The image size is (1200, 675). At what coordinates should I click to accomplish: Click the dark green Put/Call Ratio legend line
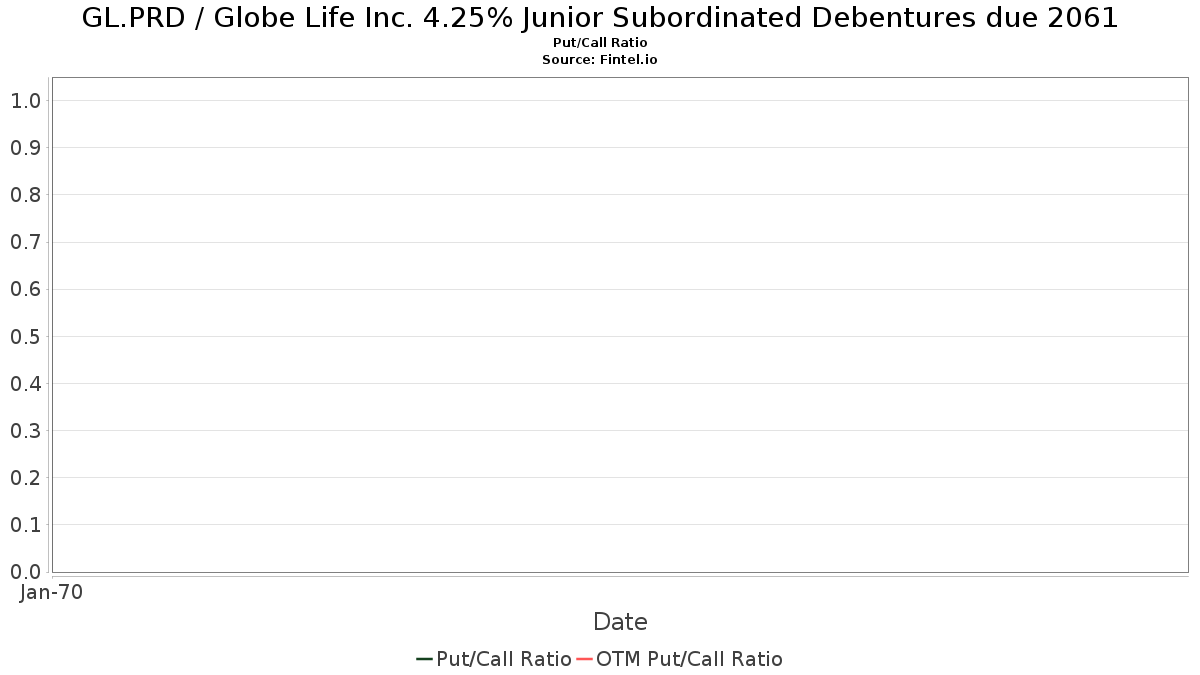[x=424, y=659]
